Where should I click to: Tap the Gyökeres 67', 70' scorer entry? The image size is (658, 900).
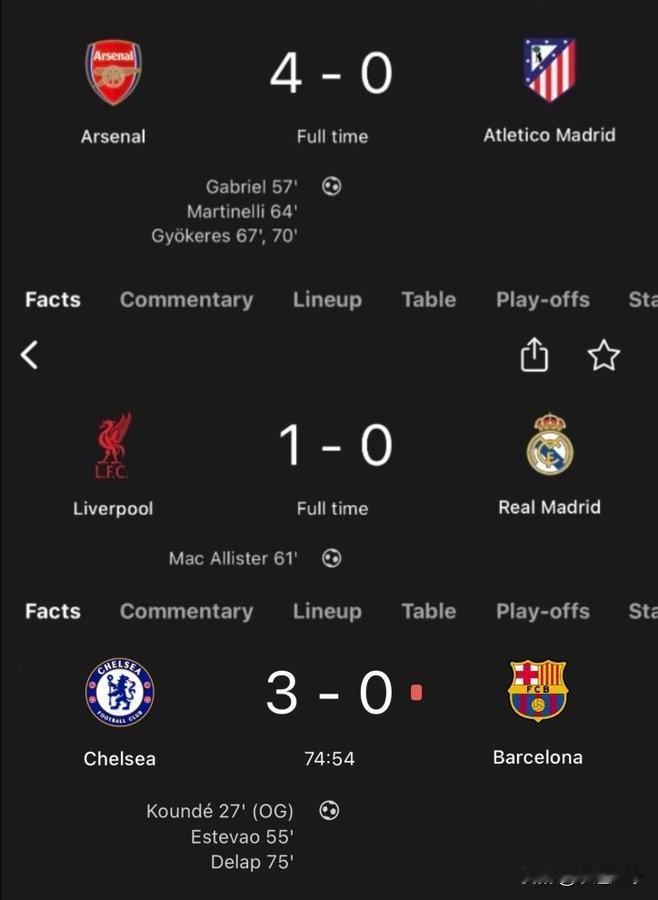pos(224,236)
